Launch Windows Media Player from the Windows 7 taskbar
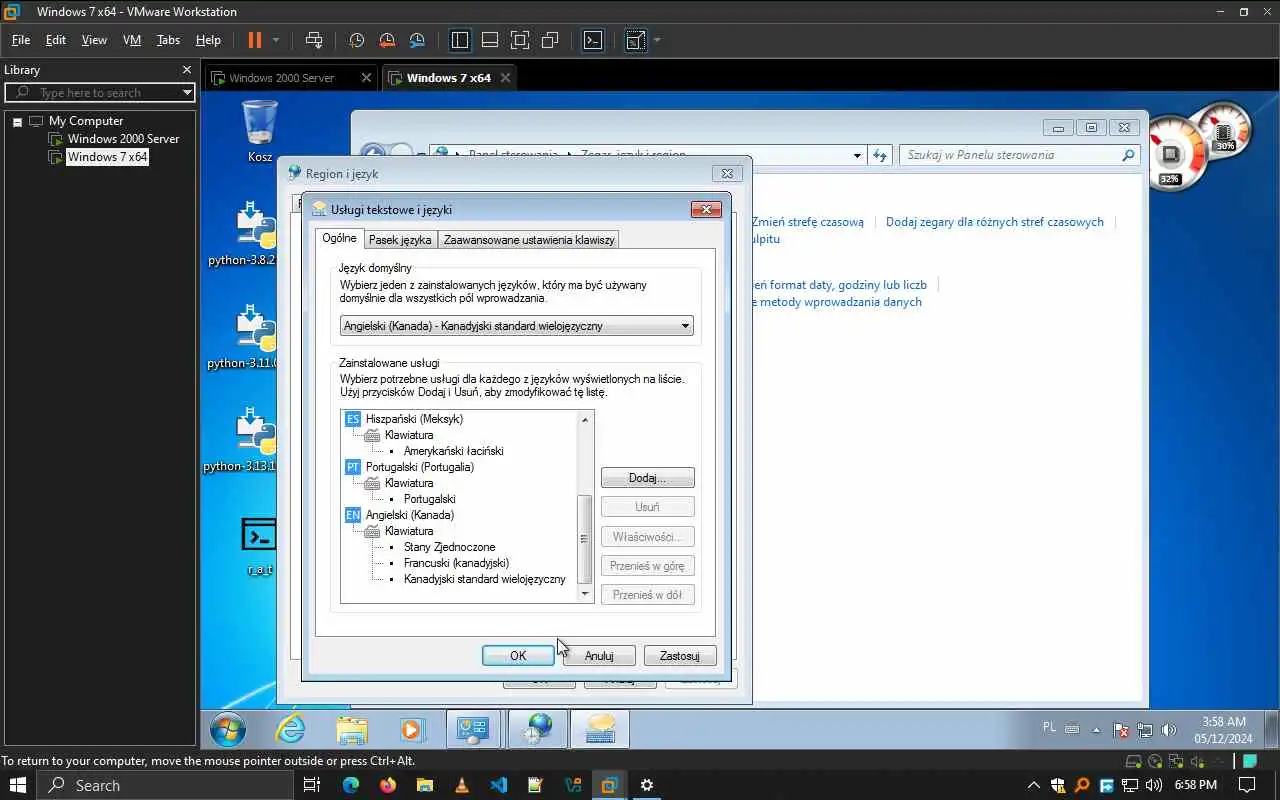Image resolution: width=1280 pixels, height=800 pixels. pyautogui.click(x=412, y=730)
